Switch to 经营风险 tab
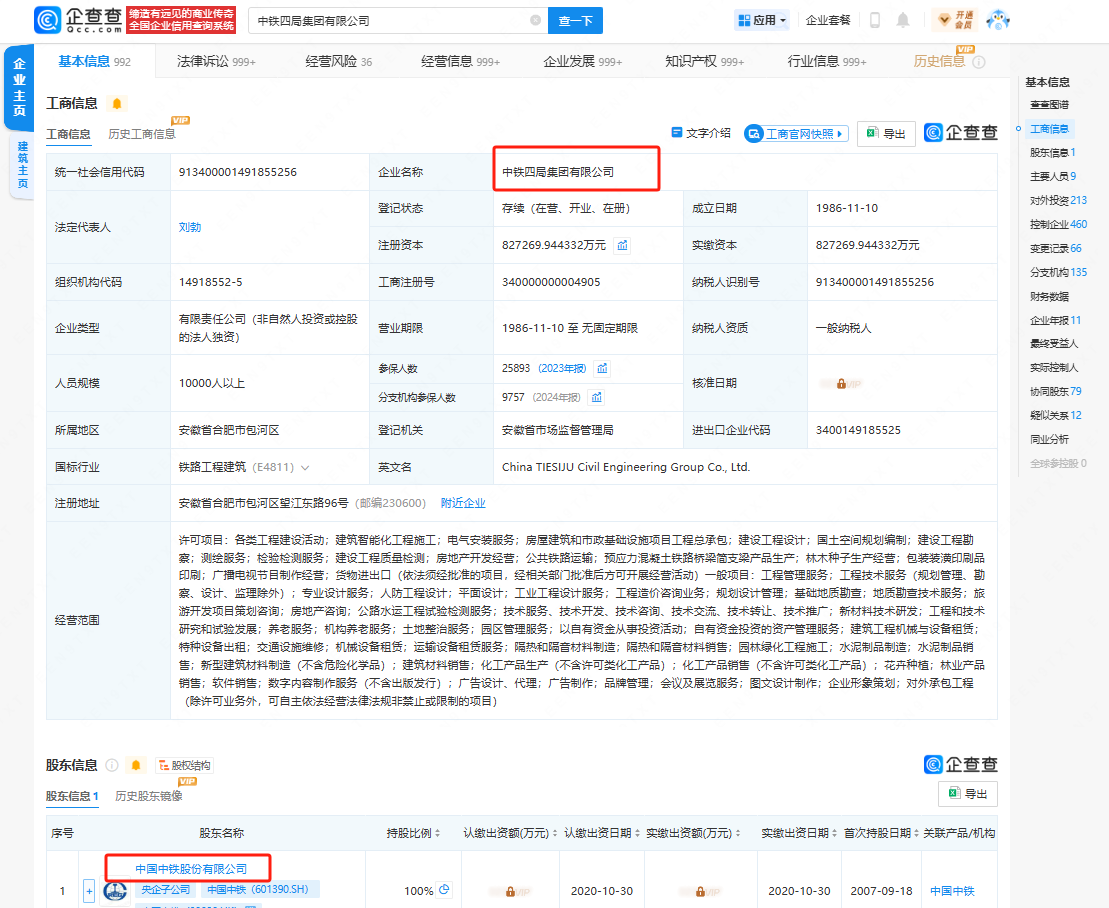Screen dimensions: 1109x908 (338, 62)
